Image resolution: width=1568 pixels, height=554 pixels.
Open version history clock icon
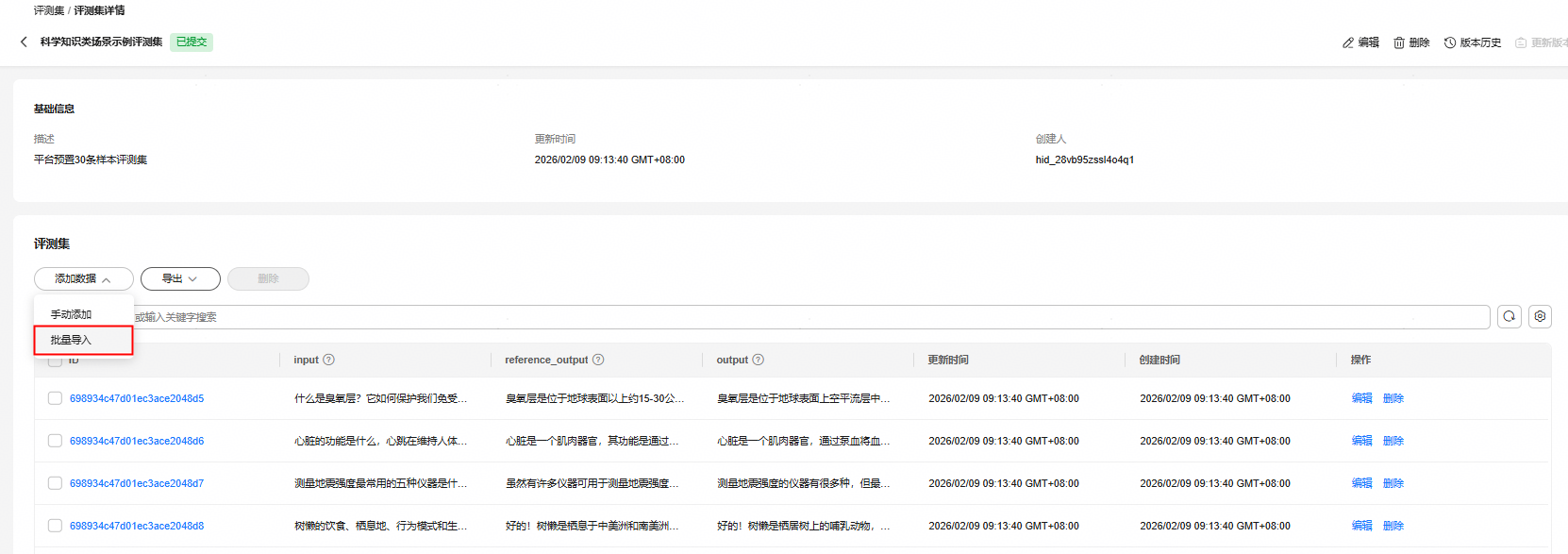click(x=1450, y=42)
